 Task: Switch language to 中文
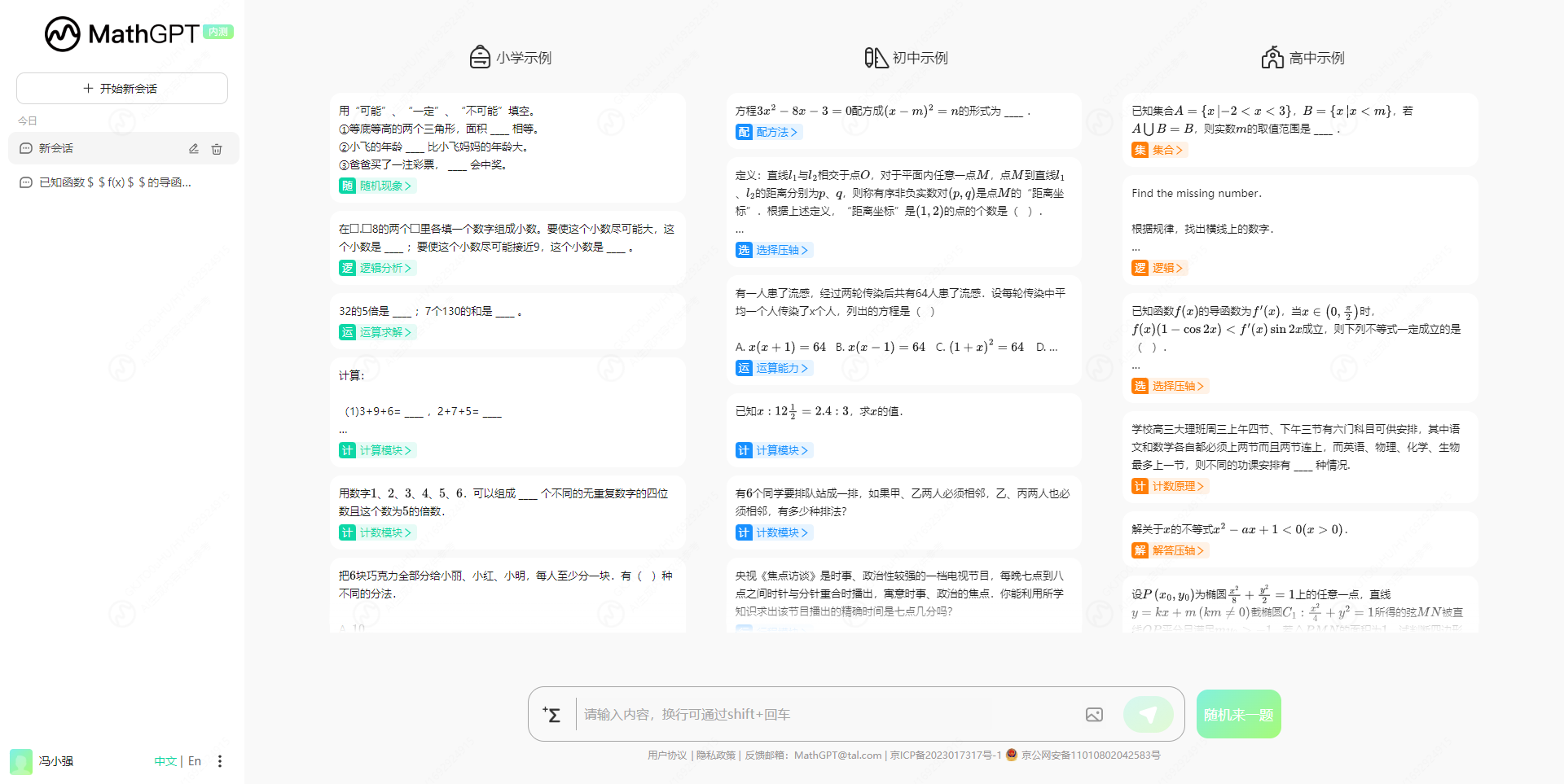pos(165,761)
